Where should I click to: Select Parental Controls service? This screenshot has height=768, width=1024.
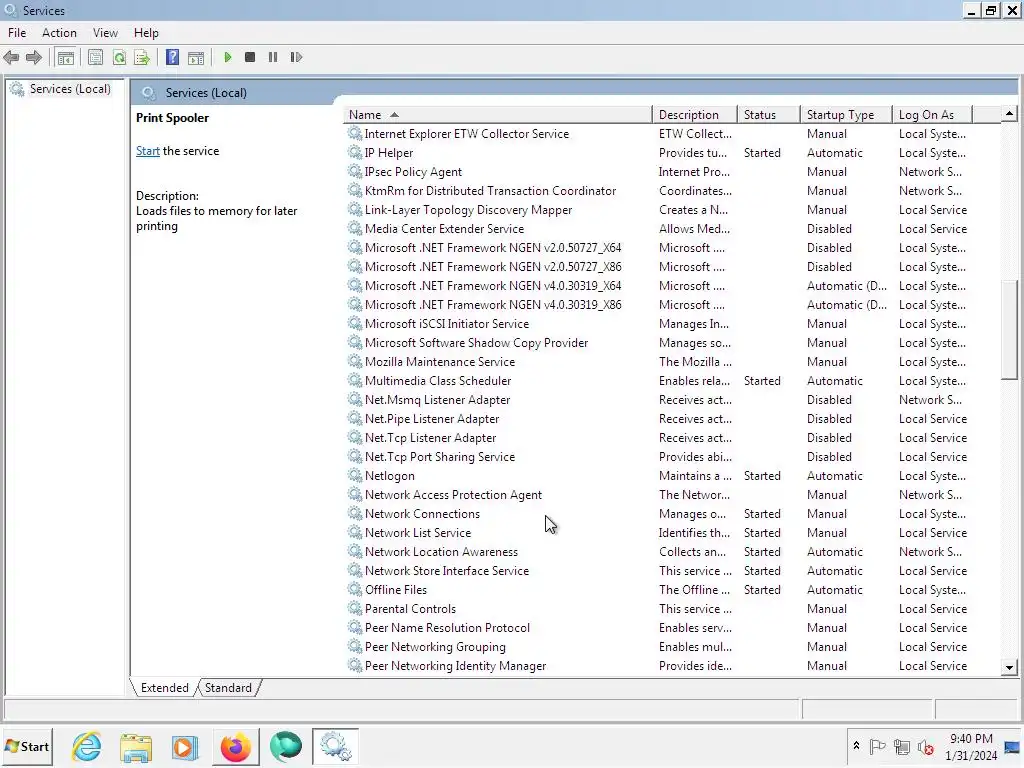[x=410, y=609]
